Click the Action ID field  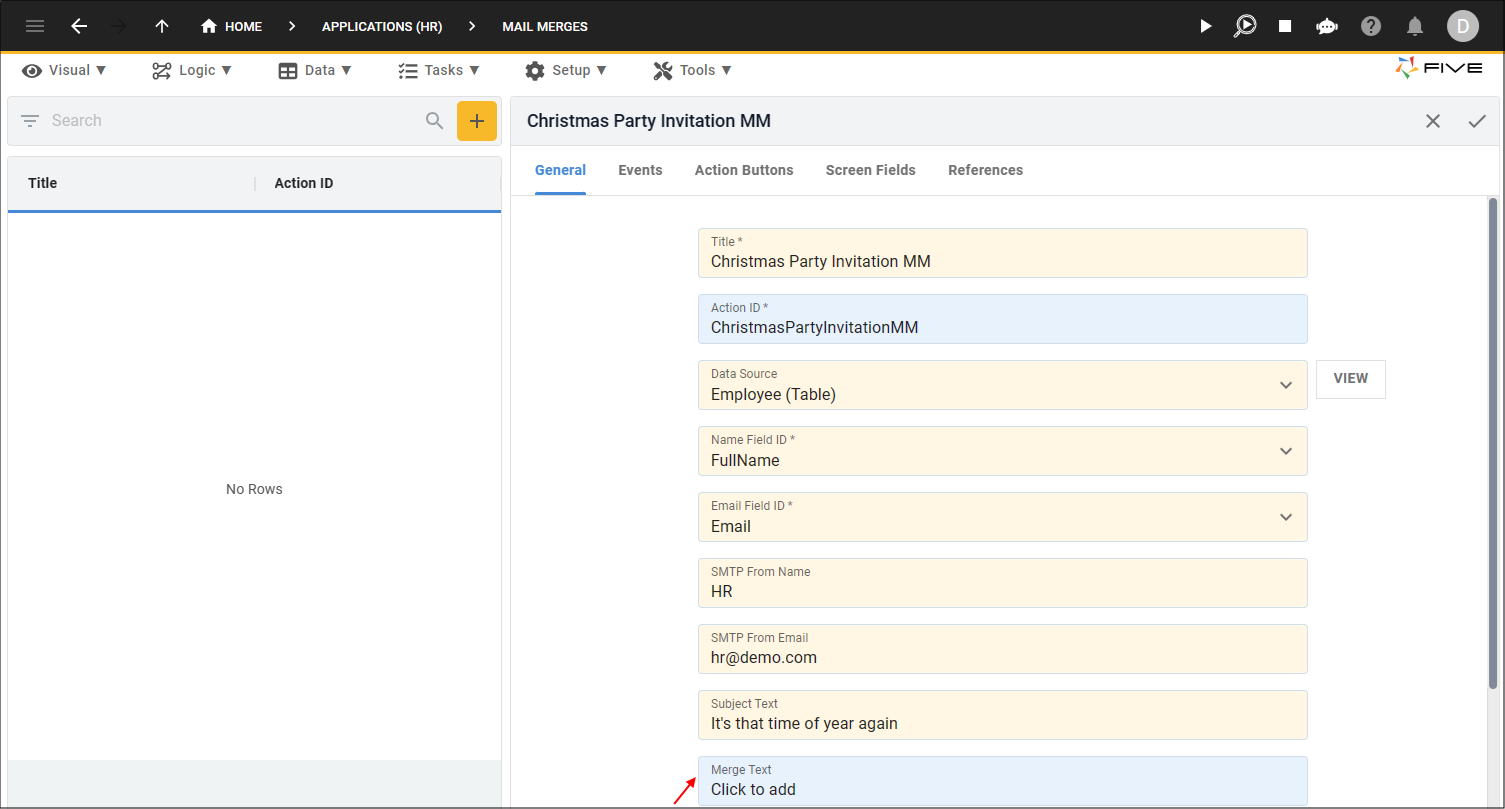coord(1002,319)
